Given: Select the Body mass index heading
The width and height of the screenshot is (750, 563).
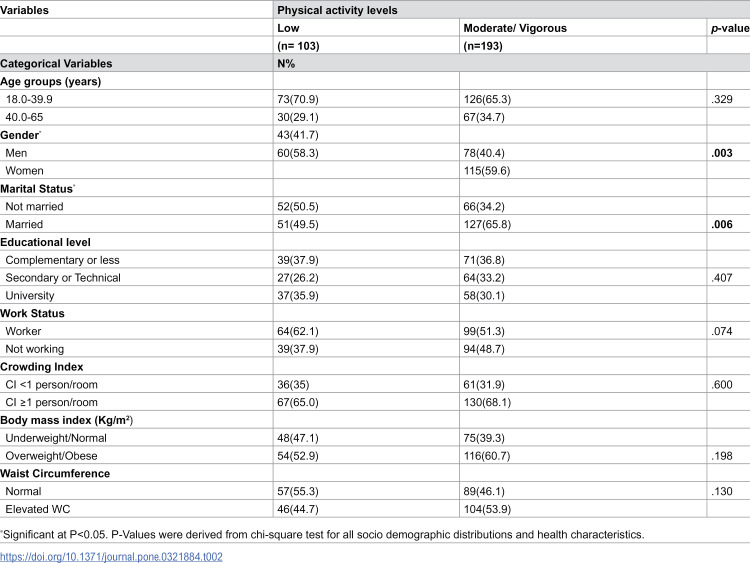Looking at the screenshot, I should pos(66,420).
